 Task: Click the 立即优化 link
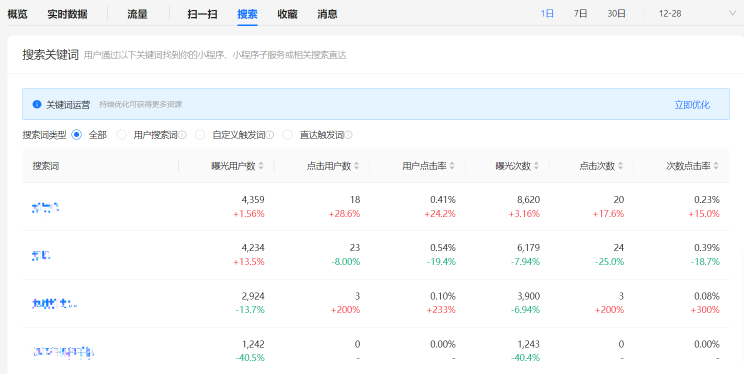pos(692,105)
